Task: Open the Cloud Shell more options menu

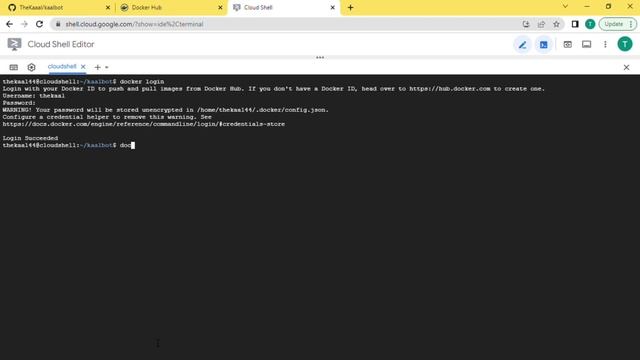Action: pyautogui.click(x=605, y=44)
